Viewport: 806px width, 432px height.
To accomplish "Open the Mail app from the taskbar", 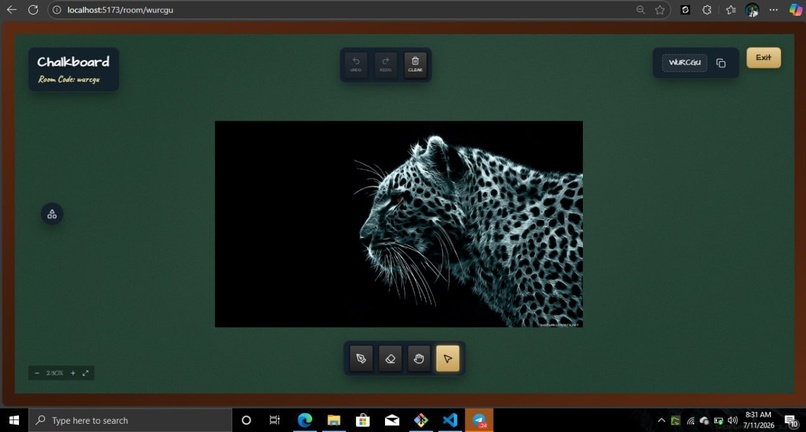I will tap(392, 420).
